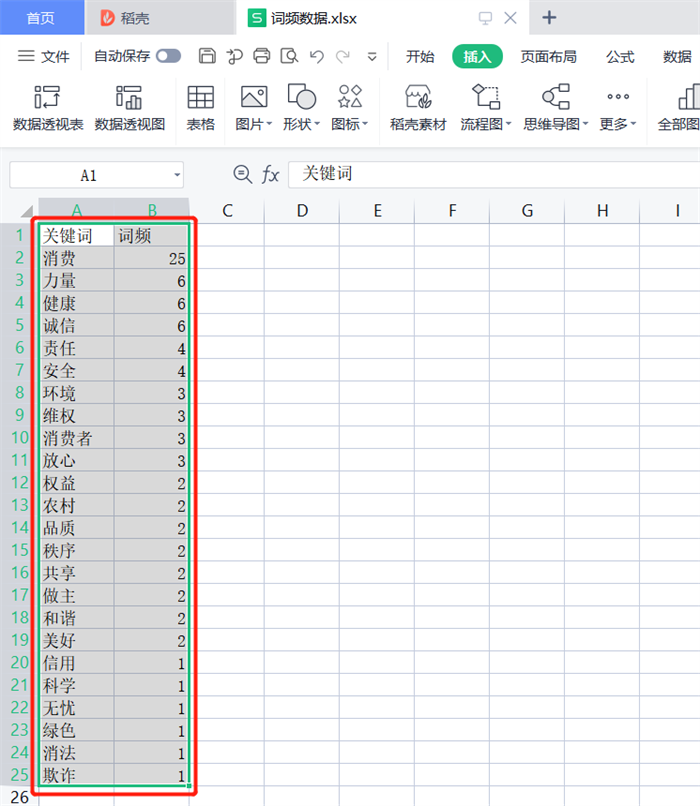Insert a pivot table (数据透视表)
This screenshot has height=806, width=700.
click(x=48, y=108)
